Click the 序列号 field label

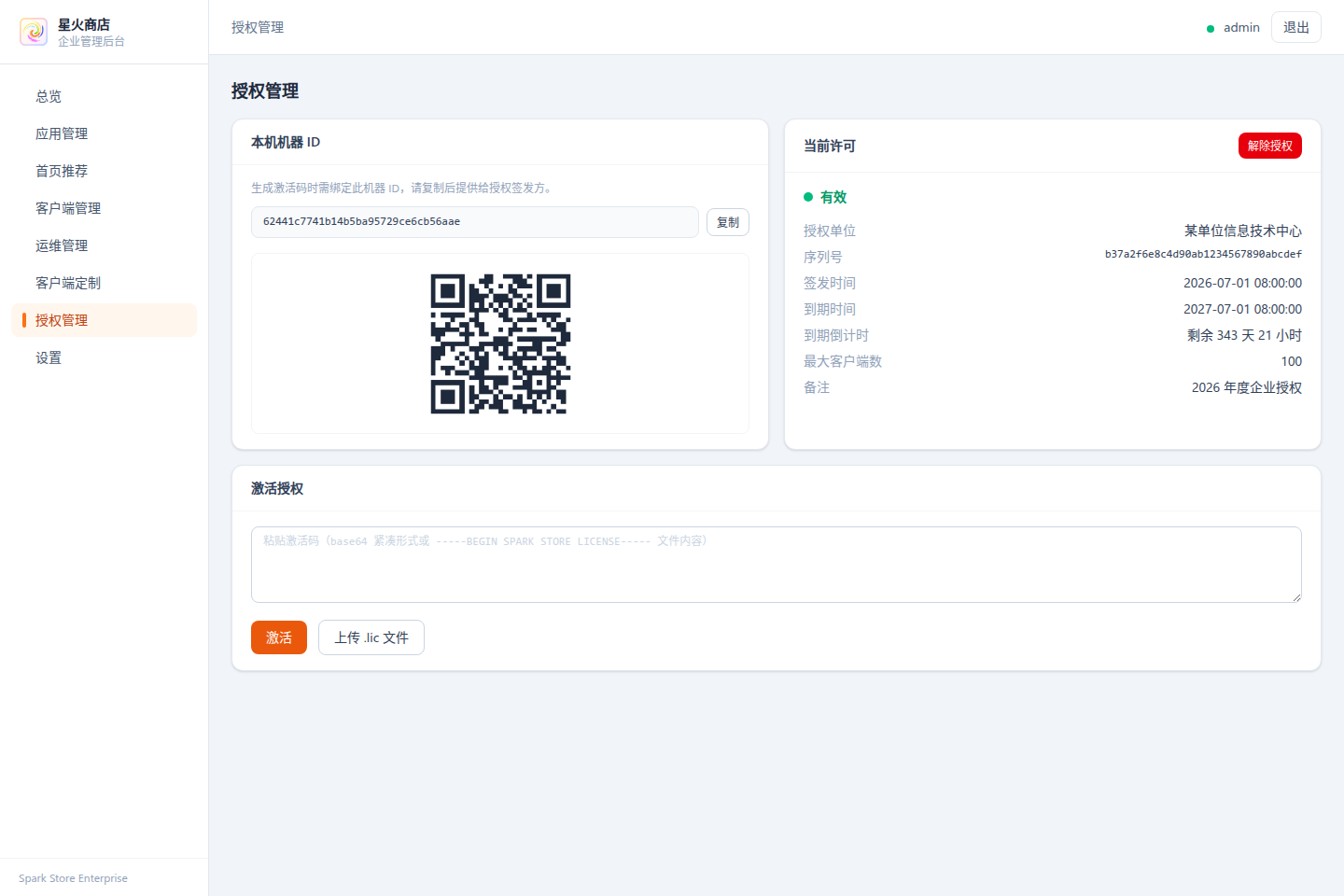[x=823, y=257]
